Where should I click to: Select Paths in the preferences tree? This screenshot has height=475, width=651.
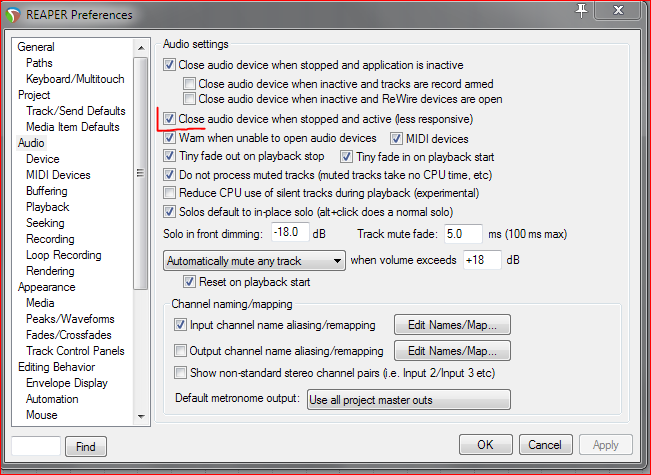[39, 63]
